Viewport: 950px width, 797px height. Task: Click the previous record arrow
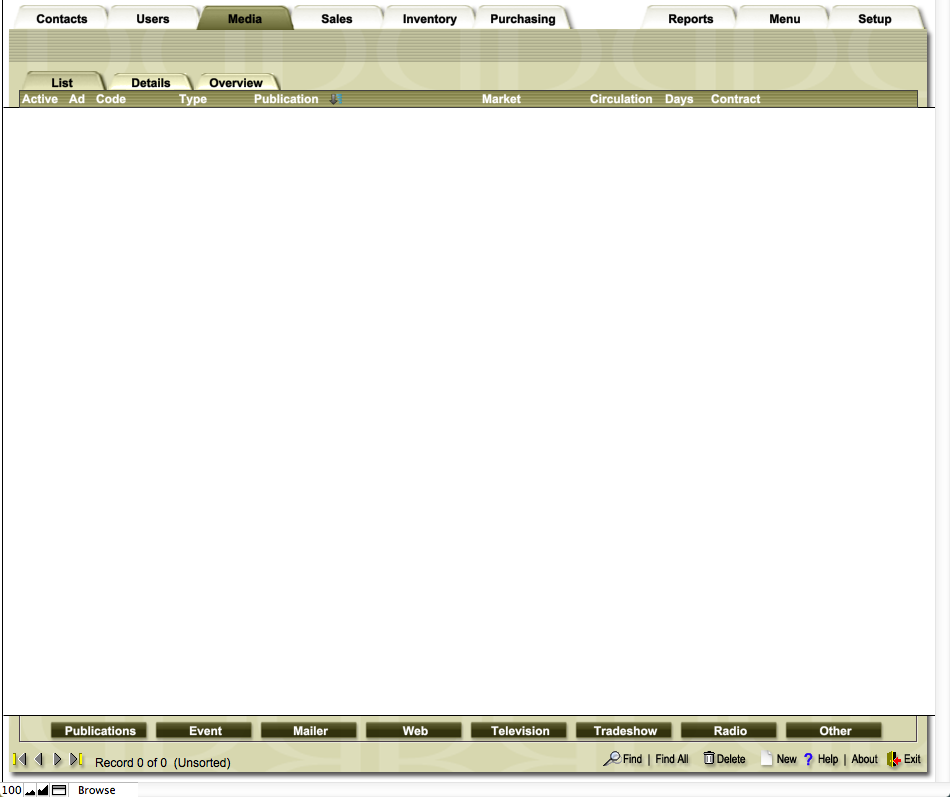pyautogui.click(x=39, y=760)
